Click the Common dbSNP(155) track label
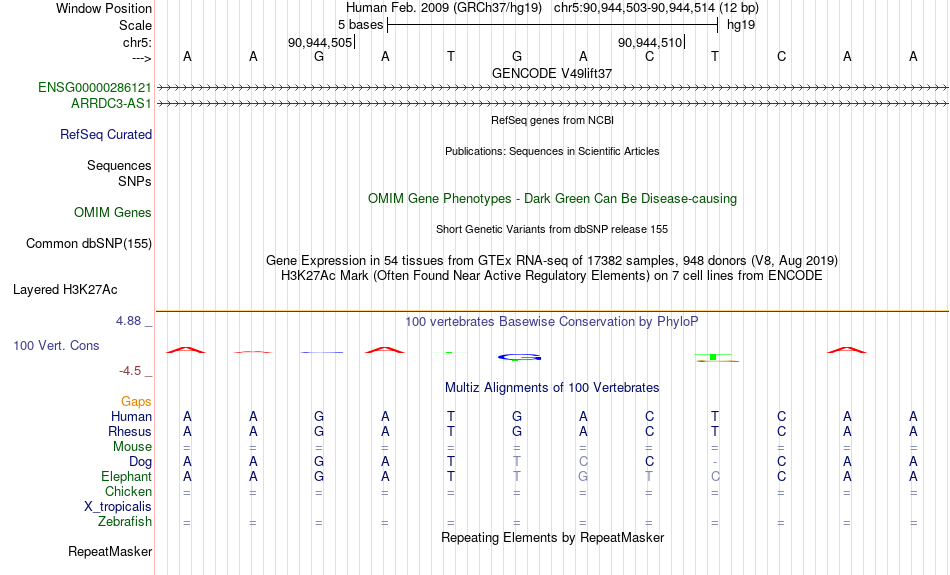The height and width of the screenshot is (575, 950). click(89, 244)
